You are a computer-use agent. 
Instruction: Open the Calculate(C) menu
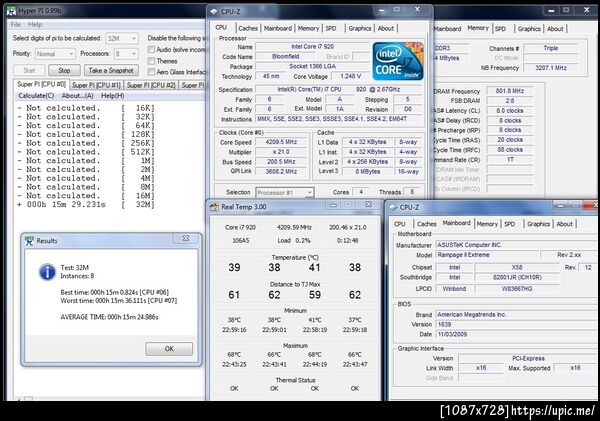coord(36,96)
